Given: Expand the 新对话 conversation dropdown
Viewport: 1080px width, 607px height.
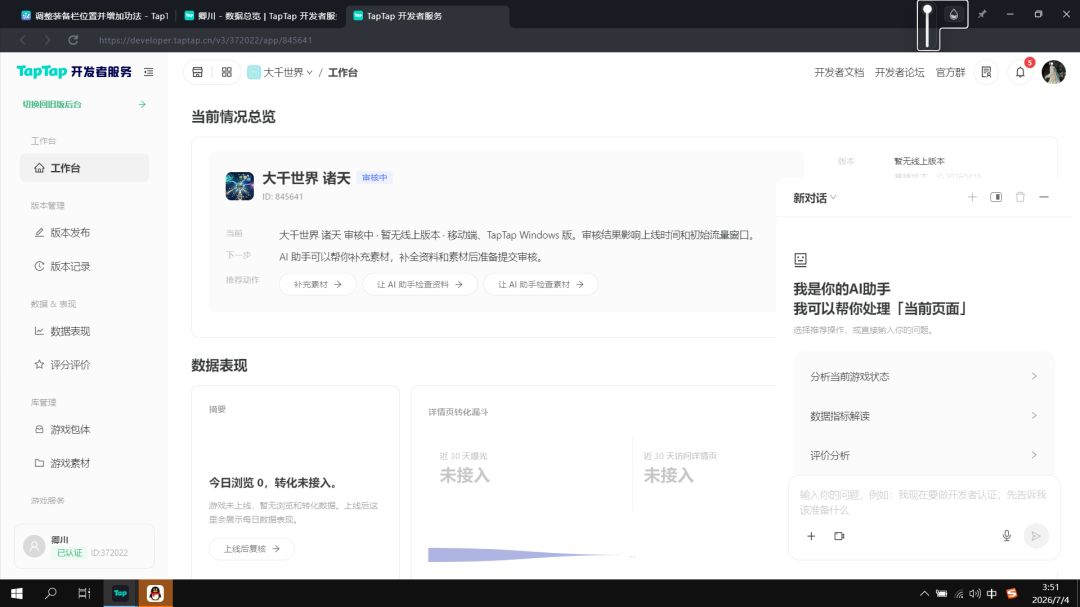Looking at the screenshot, I should tap(814, 198).
